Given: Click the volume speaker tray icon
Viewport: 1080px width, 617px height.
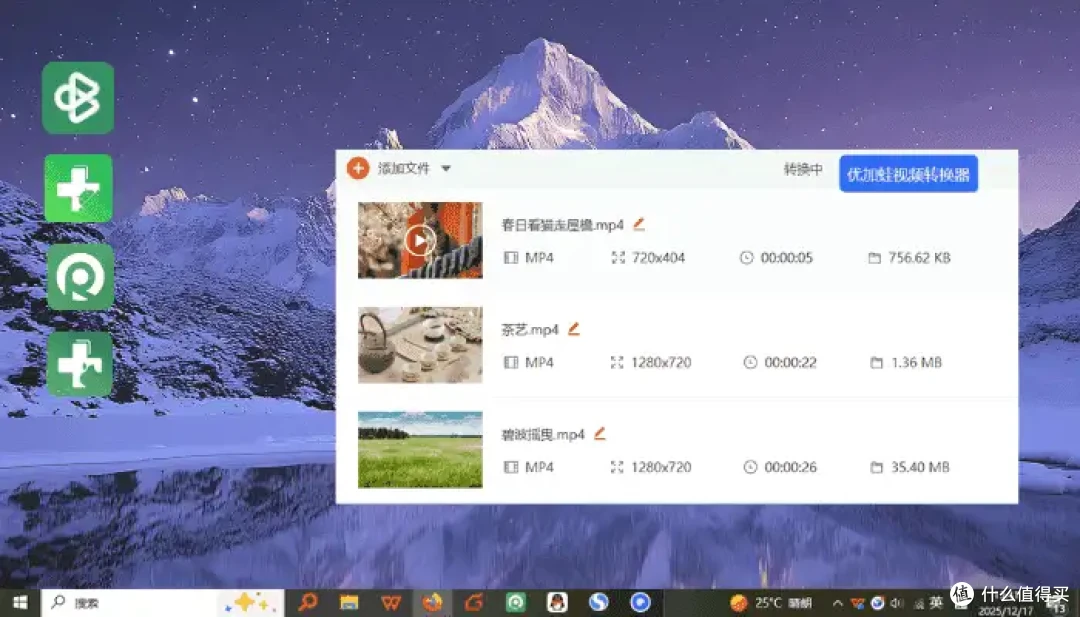Looking at the screenshot, I should pos(897,603).
